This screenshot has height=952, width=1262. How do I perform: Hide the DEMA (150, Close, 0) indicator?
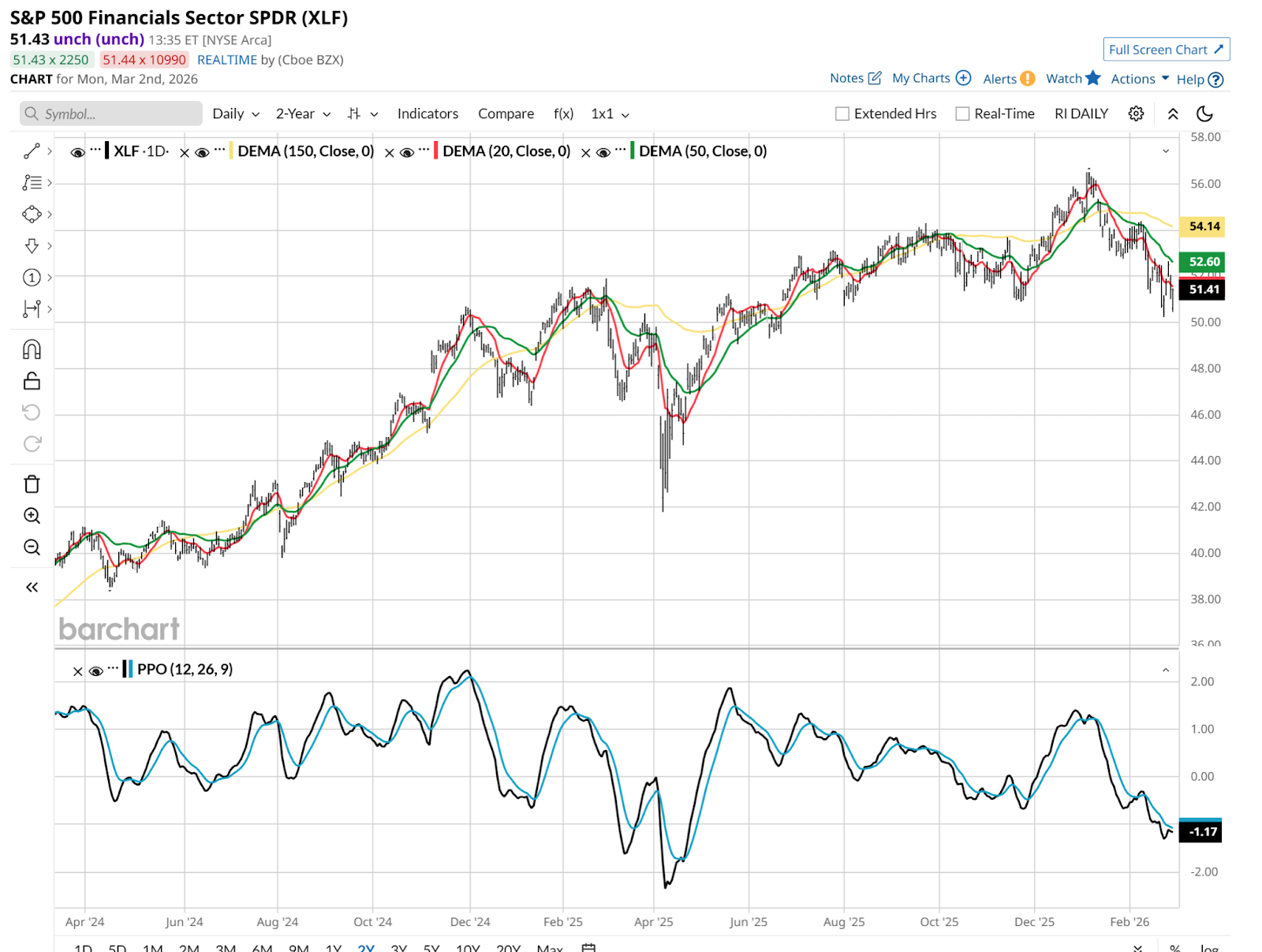click(203, 152)
